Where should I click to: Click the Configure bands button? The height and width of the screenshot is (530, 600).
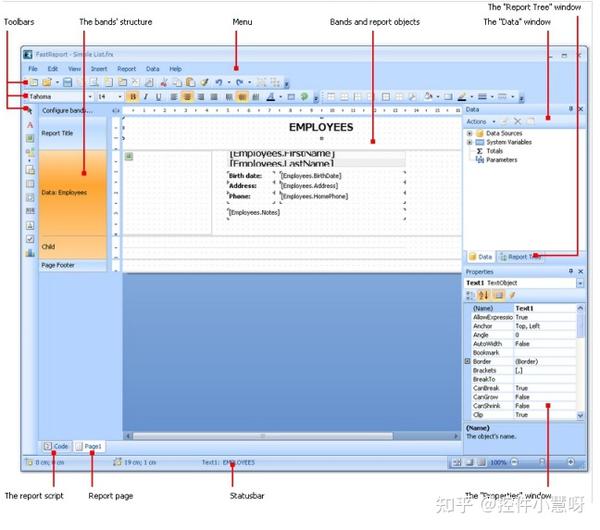[x=67, y=111]
